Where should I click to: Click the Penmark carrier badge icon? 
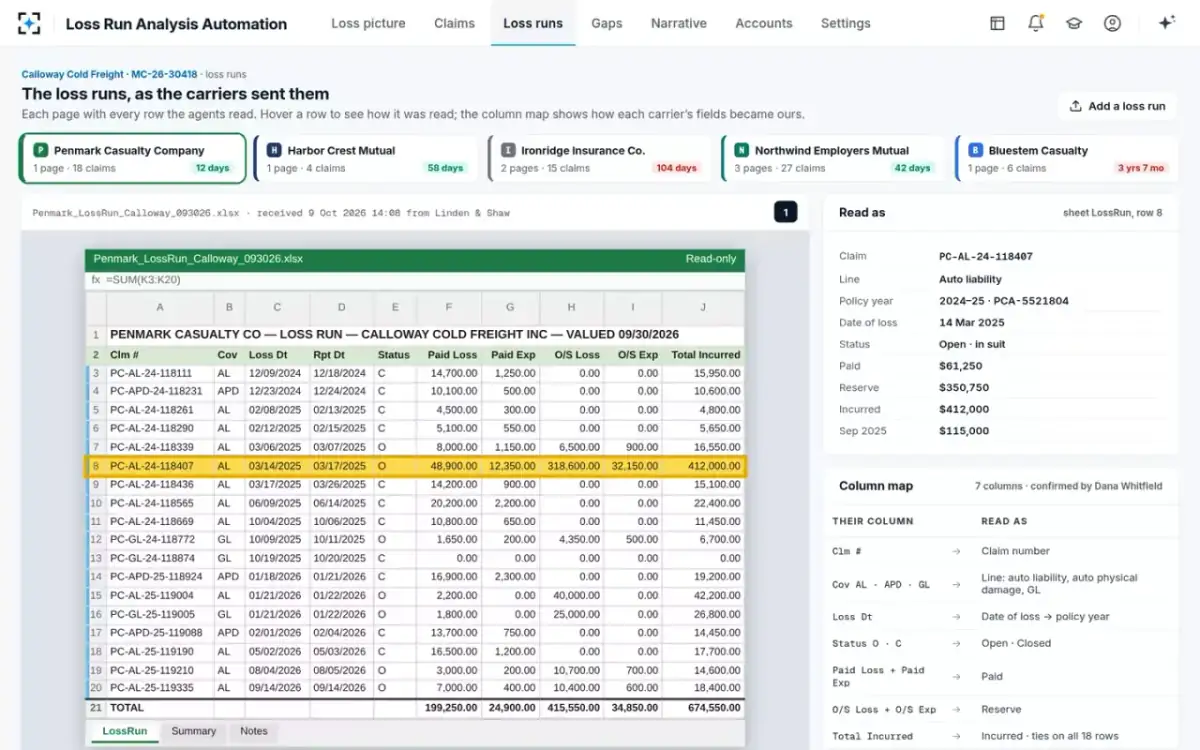41,150
